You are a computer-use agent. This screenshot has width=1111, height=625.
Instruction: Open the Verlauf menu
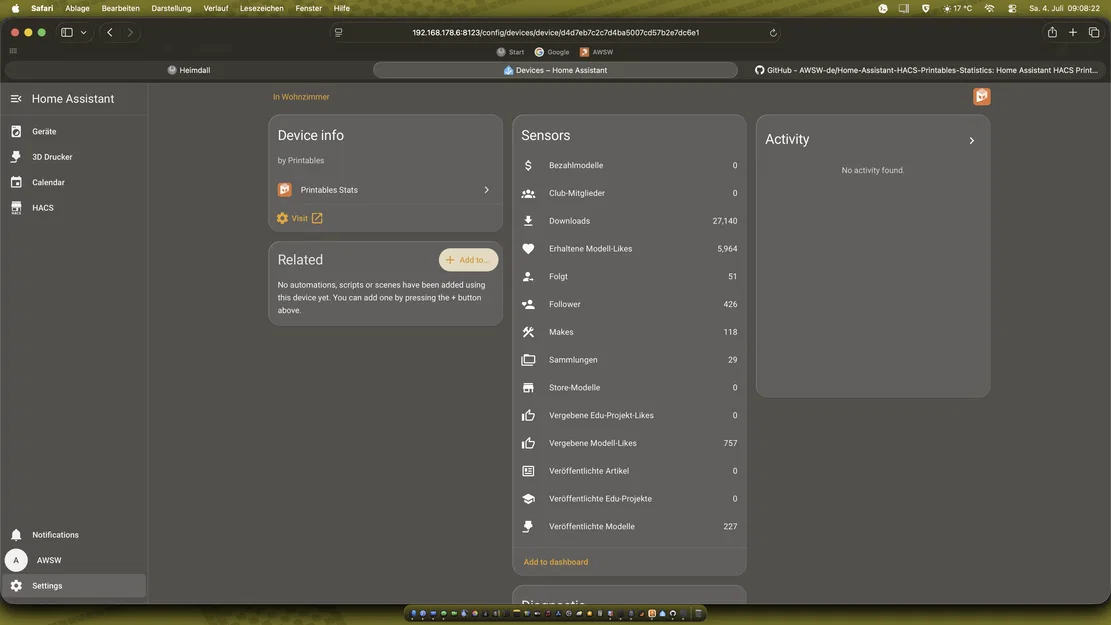pyautogui.click(x=215, y=9)
